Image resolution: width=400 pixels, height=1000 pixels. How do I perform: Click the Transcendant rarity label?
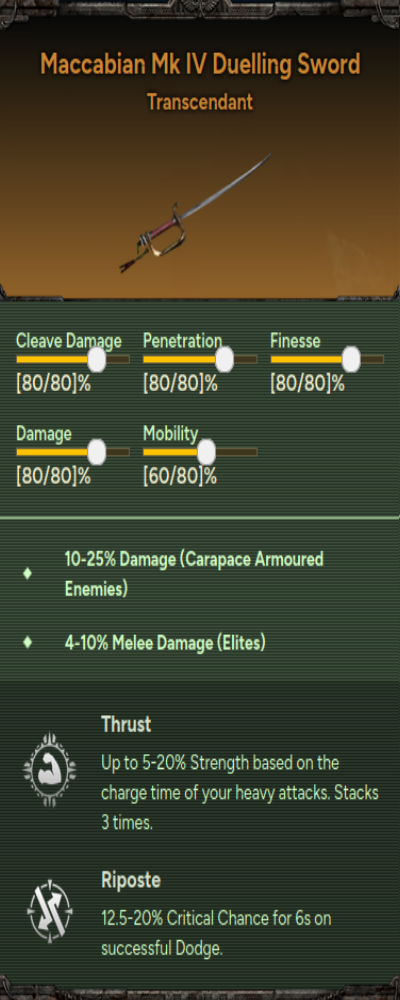click(200, 101)
